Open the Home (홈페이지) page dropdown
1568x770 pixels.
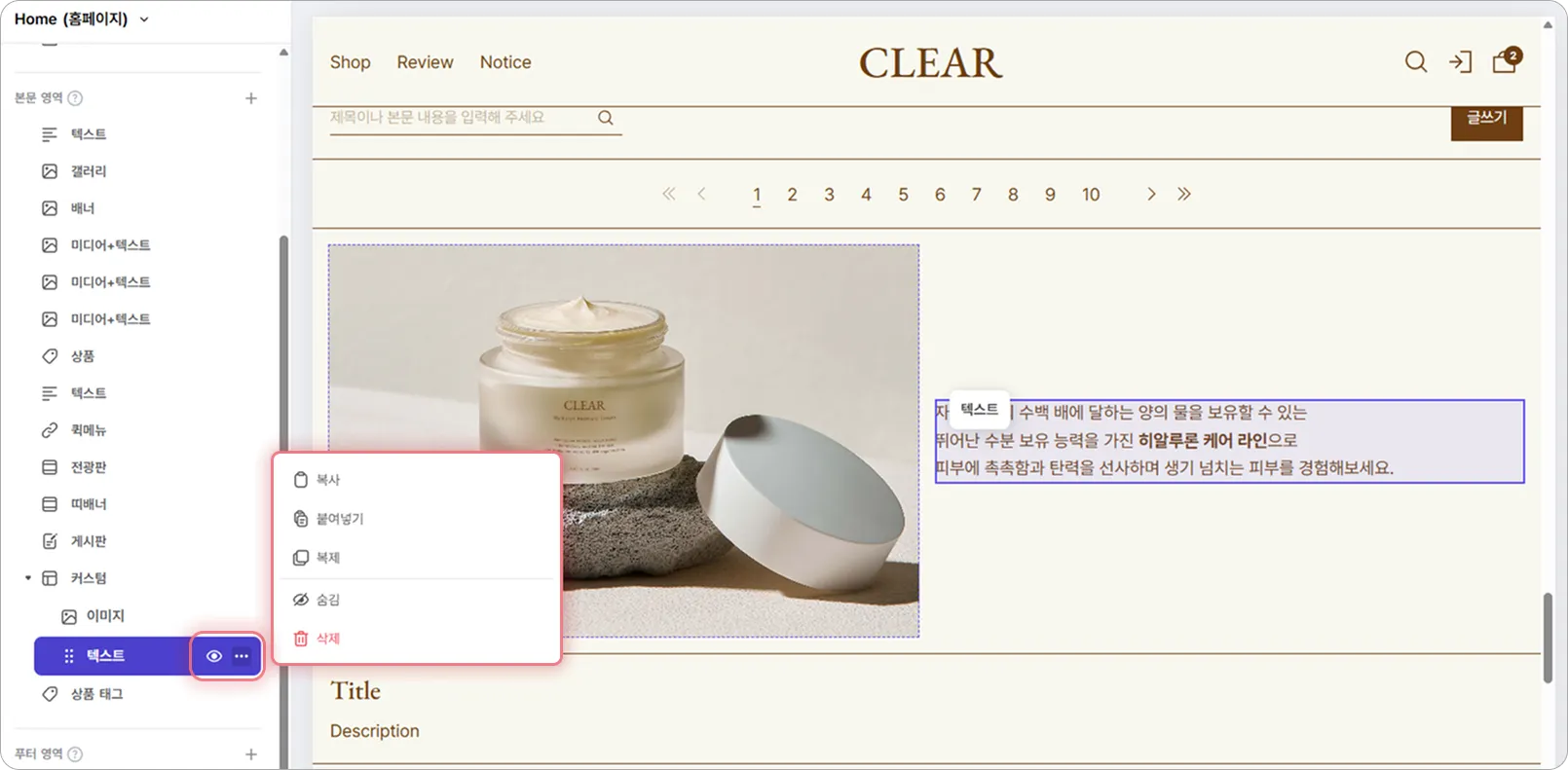coord(82,18)
